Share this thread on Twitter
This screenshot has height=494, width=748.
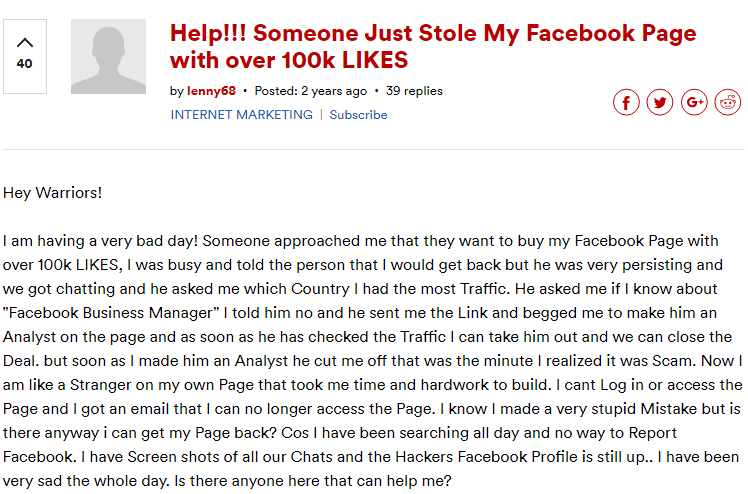[660, 103]
